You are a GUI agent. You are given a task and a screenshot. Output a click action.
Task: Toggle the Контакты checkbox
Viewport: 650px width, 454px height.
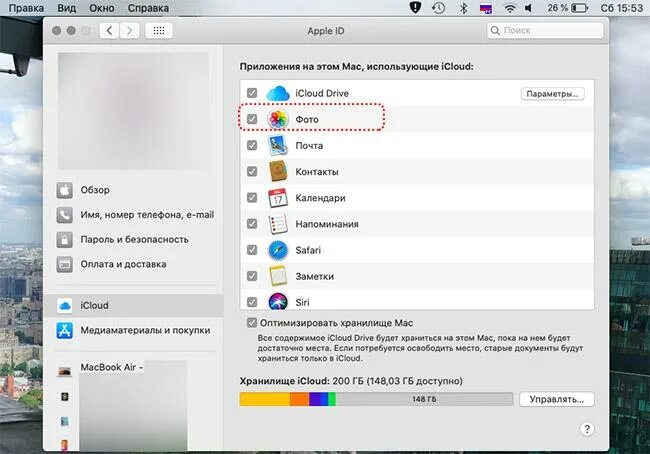click(252, 171)
